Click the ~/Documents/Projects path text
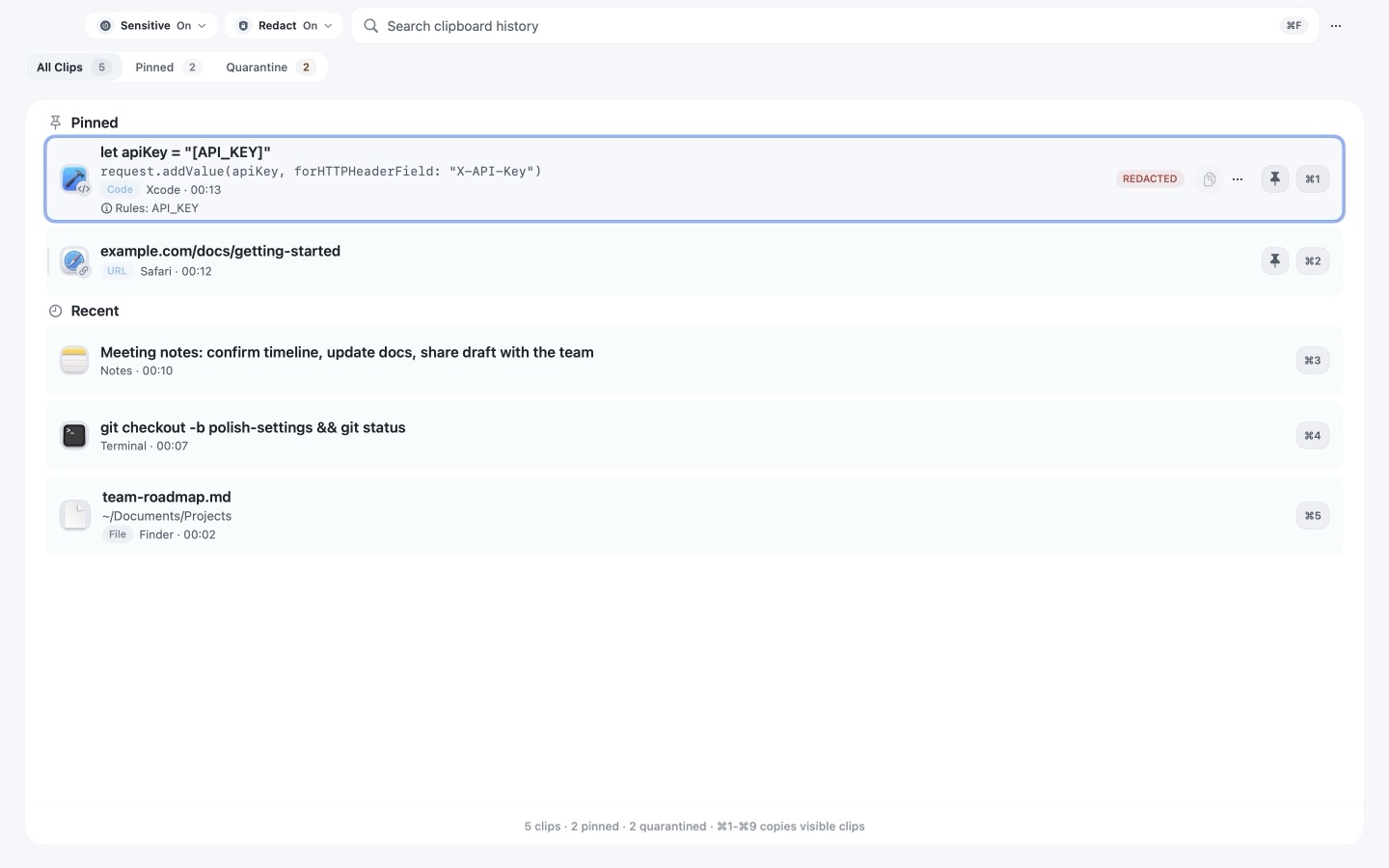Screen dimensions: 1389x868 tap(167, 516)
